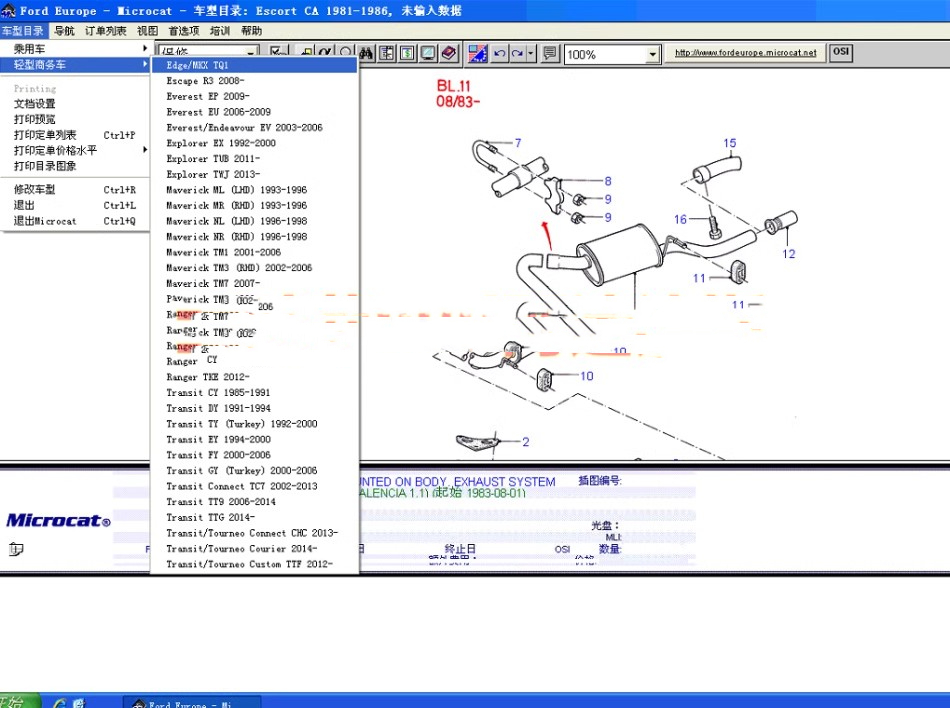Click part callout 12 in the diagram
The width and height of the screenshot is (950, 708).
click(x=788, y=254)
